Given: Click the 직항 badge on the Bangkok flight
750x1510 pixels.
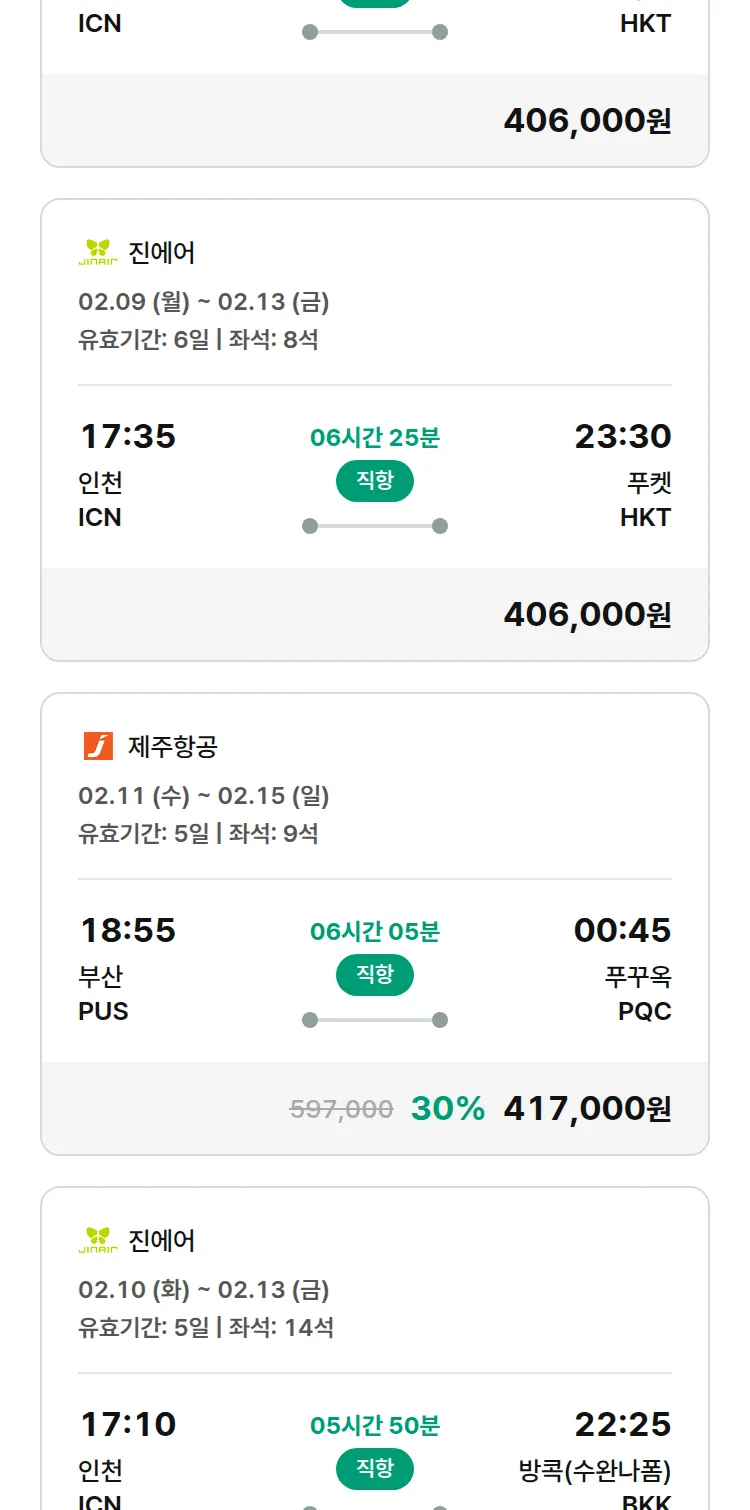Looking at the screenshot, I should pyautogui.click(x=374, y=1469).
